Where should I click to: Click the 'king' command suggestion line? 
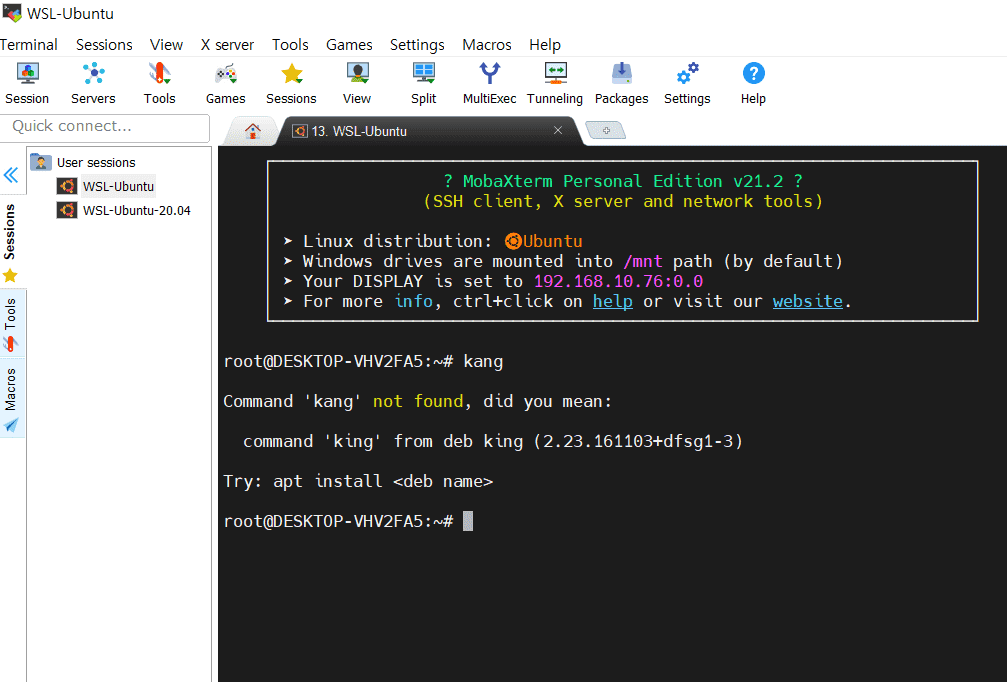point(493,441)
